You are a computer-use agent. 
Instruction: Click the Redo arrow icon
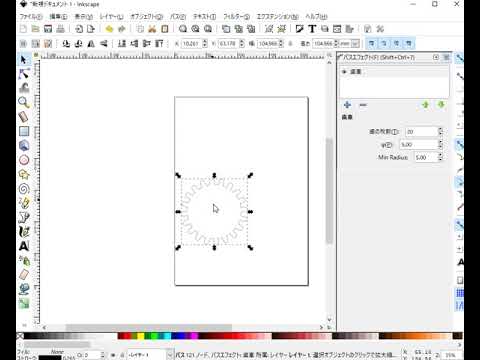pyautogui.click(x=122, y=29)
